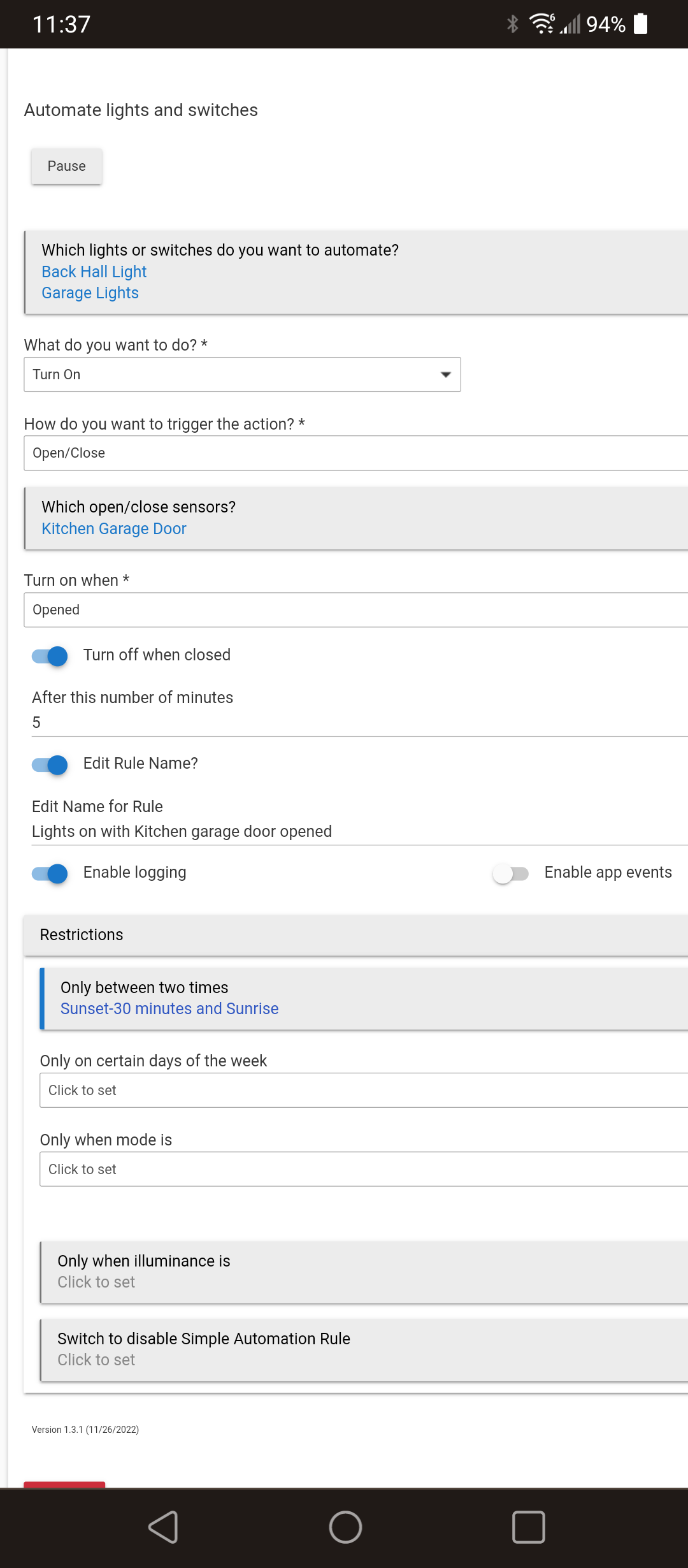Set certain days of the week restriction
This screenshot has width=688, height=1568.
pyautogui.click(x=363, y=1091)
